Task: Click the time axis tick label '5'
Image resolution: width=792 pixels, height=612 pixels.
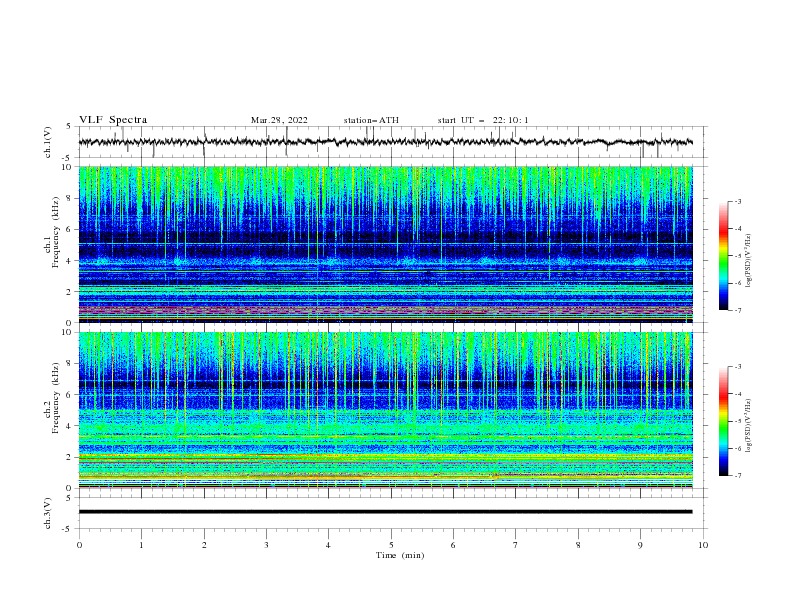Action: 391,545
